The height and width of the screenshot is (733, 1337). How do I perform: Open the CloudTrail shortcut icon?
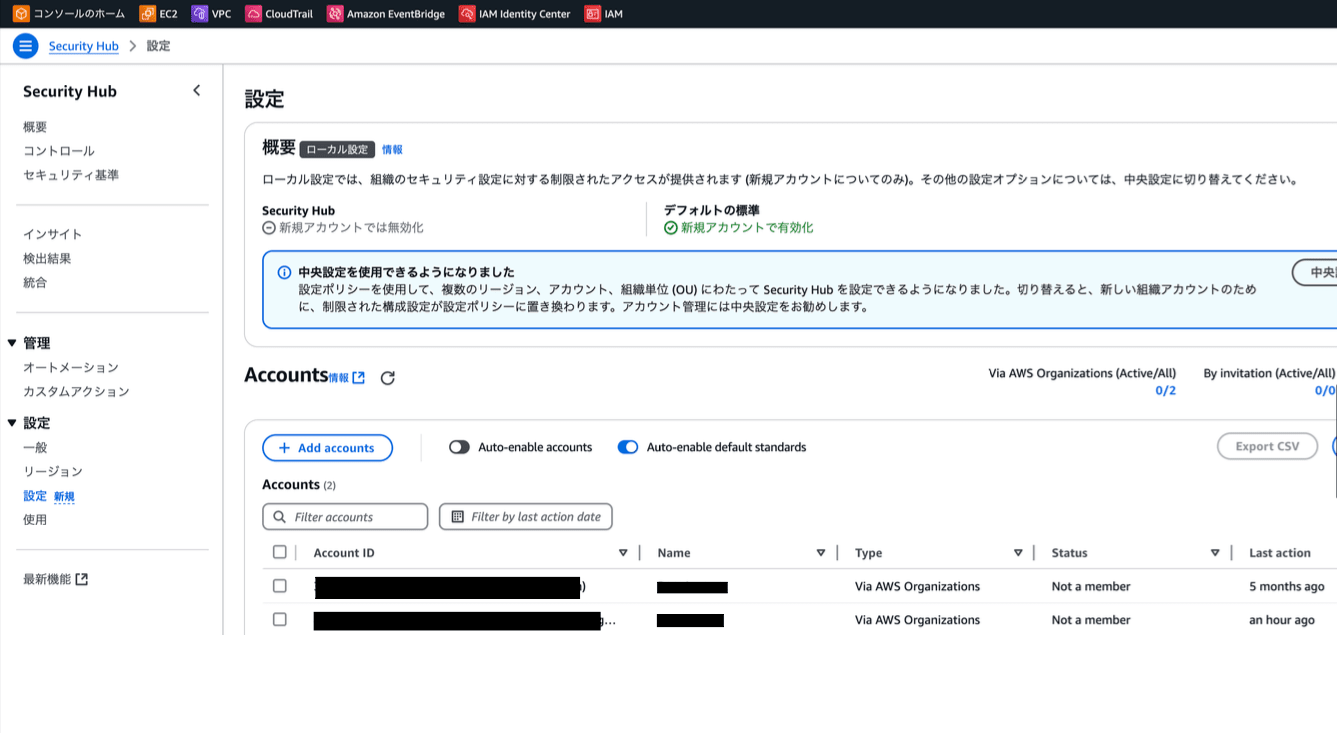point(253,14)
